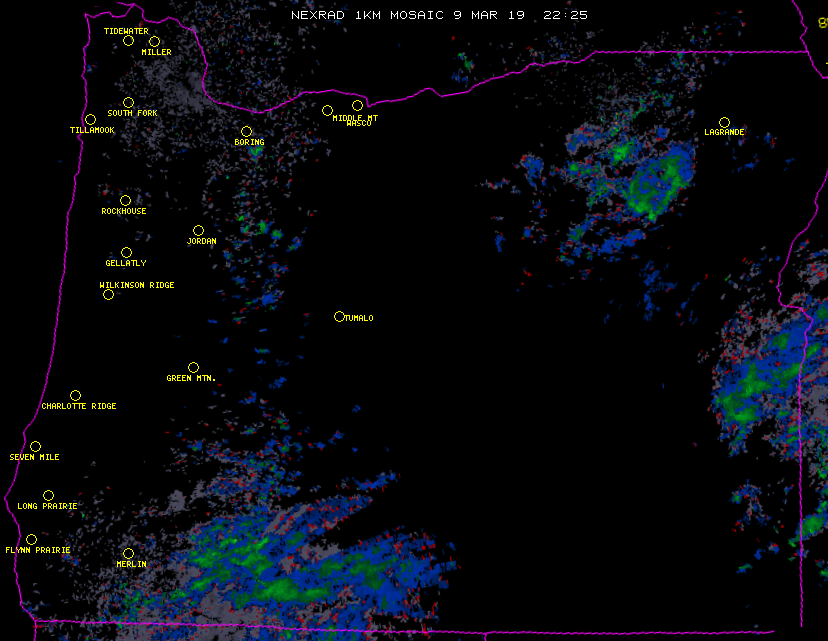The image size is (828, 641).
Task: Click the Charlotte Ridge station marker
Action: [75, 396]
